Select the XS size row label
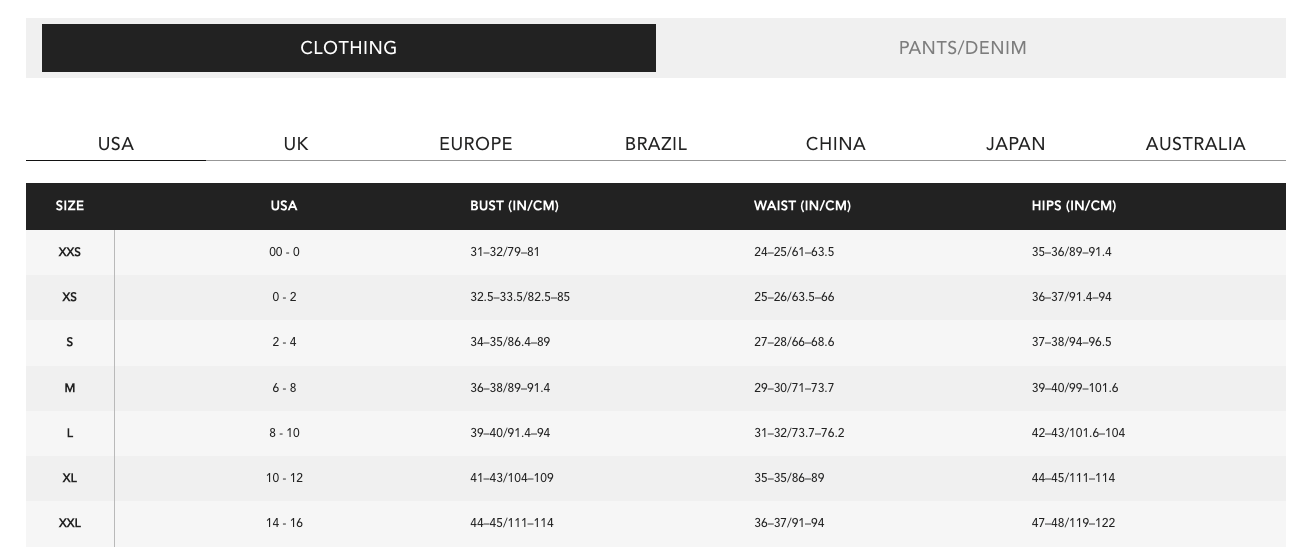 [x=70, y=297]
